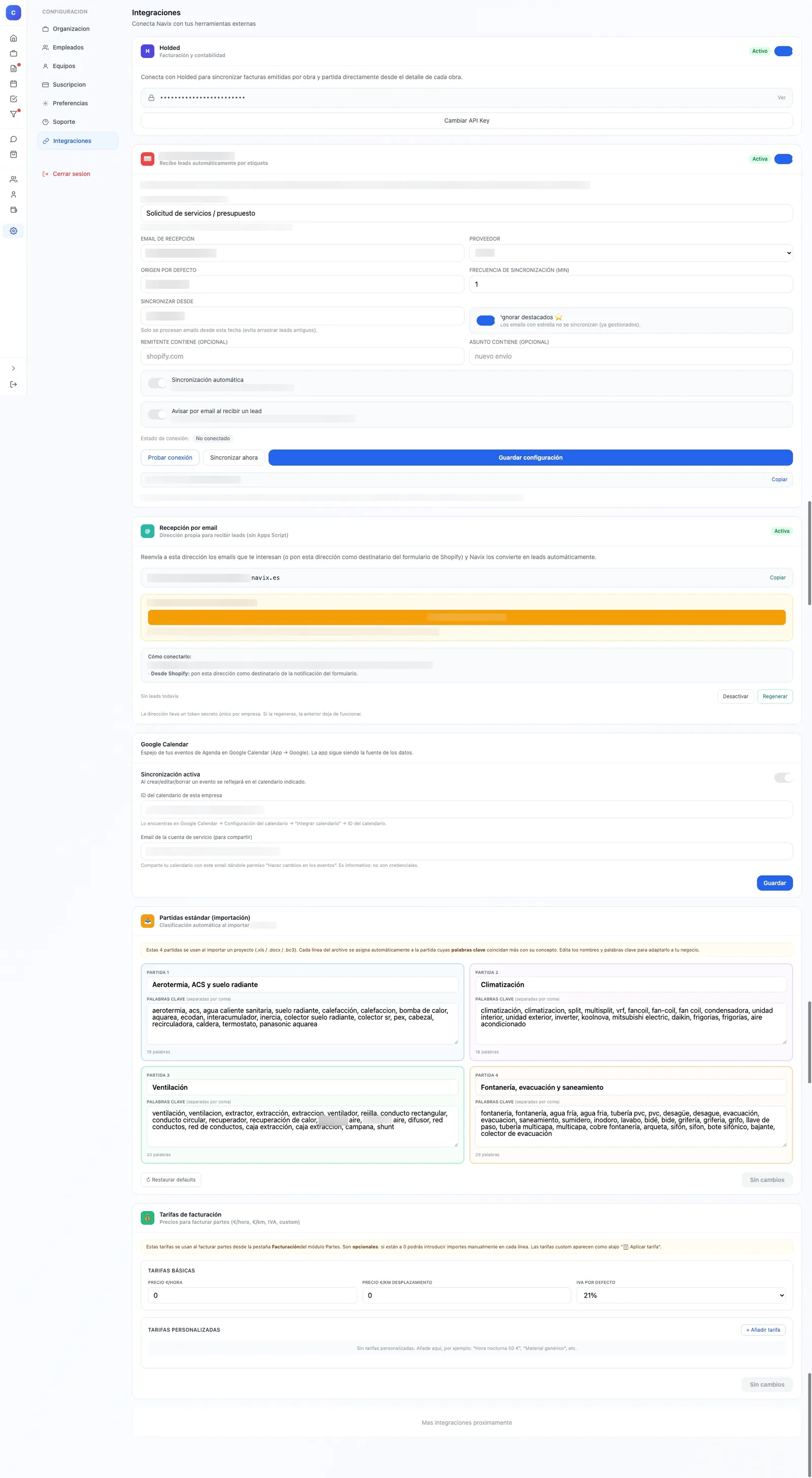Expand the left sidebar with chevron arrow

(13, 368)
